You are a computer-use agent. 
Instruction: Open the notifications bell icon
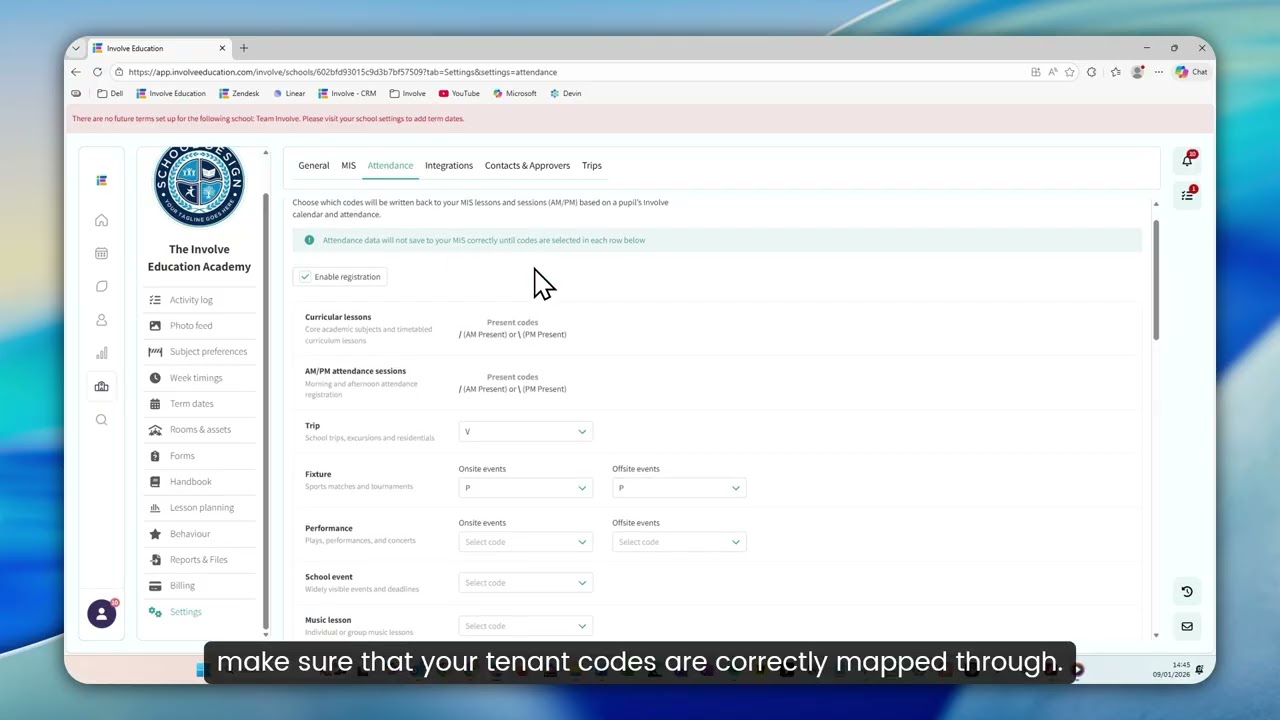point(1187,160)
